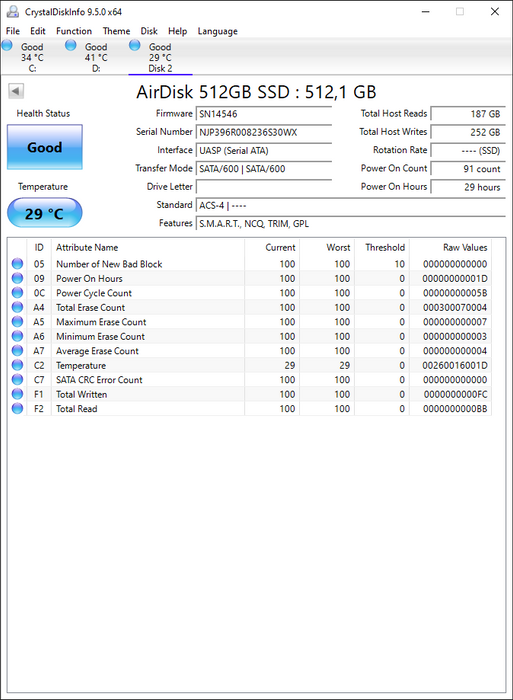This screenshot has width=513, height=700.
Task: Minimize the CrystalDiskInfo window
Action: pos(425,12)
